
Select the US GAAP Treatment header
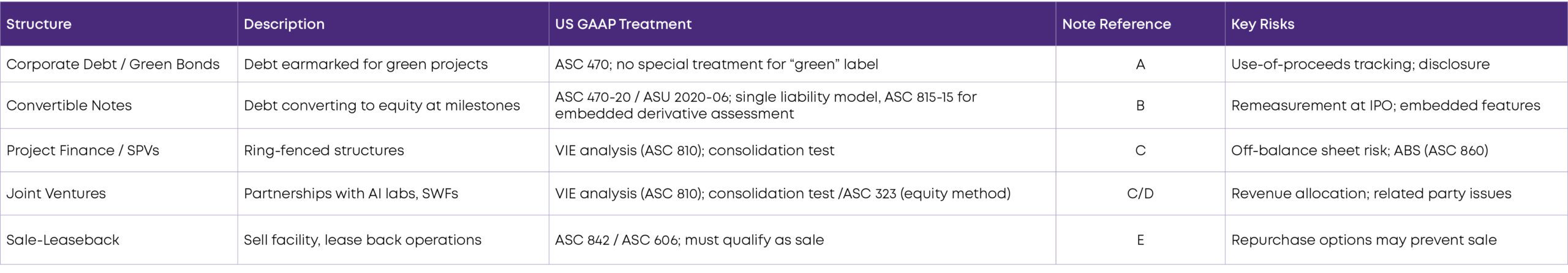[x=623, y=24]
